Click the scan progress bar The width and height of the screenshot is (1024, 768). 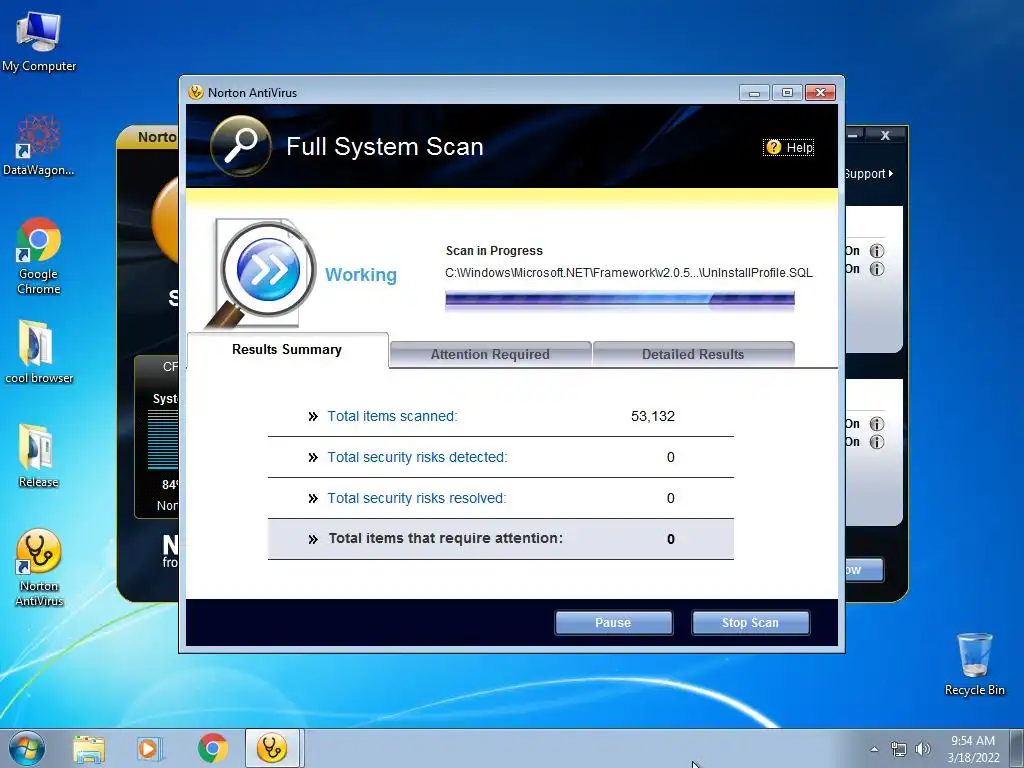(x=620, y=300)
